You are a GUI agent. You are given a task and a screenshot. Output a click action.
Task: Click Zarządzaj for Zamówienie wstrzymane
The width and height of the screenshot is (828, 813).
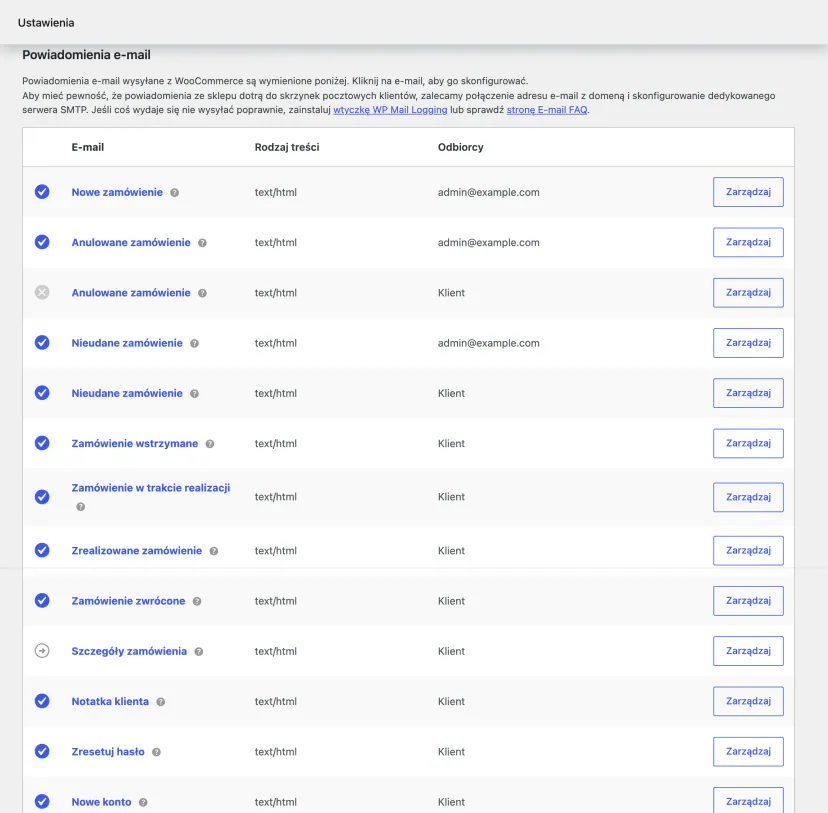[748, 443]
